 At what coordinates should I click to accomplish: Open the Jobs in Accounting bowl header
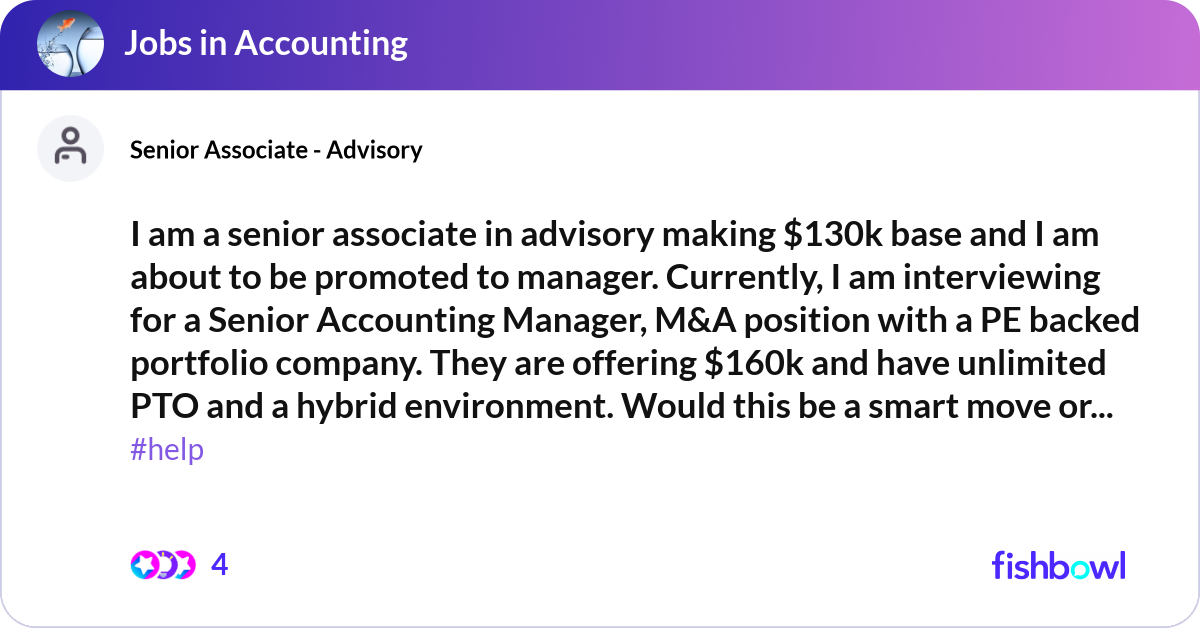[266, 44]
